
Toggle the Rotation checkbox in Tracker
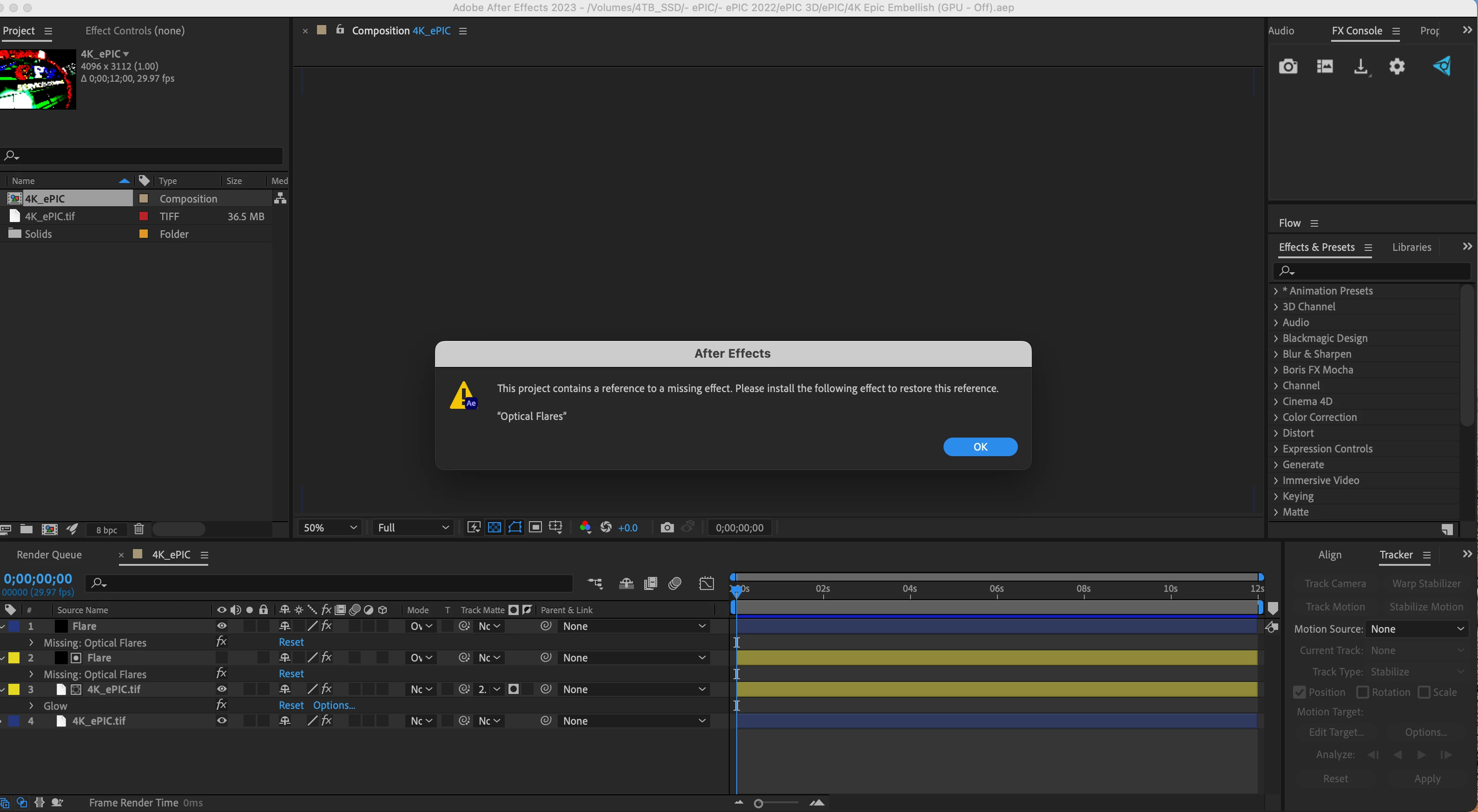(x=1362, y=692)
